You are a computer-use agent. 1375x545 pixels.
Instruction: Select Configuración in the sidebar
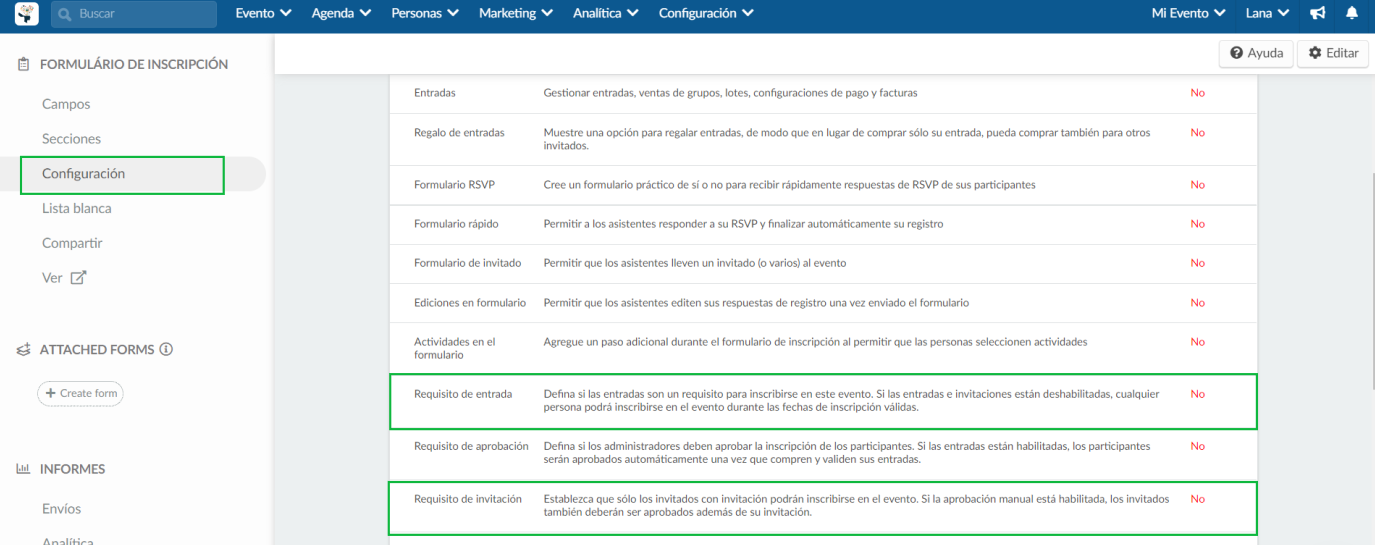click(83, 174)
